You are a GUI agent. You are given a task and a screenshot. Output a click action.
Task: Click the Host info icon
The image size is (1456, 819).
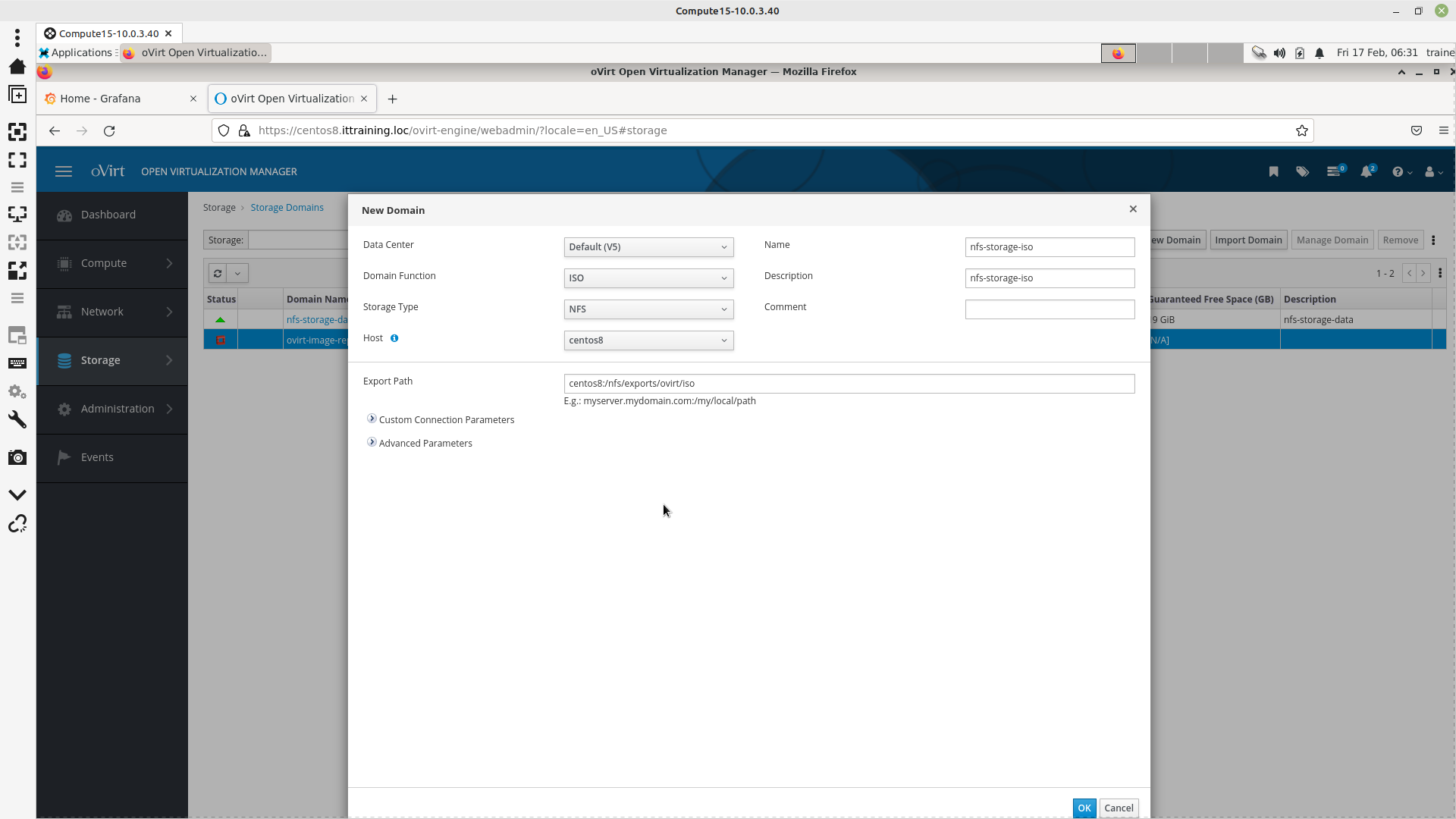pos(394,338)
